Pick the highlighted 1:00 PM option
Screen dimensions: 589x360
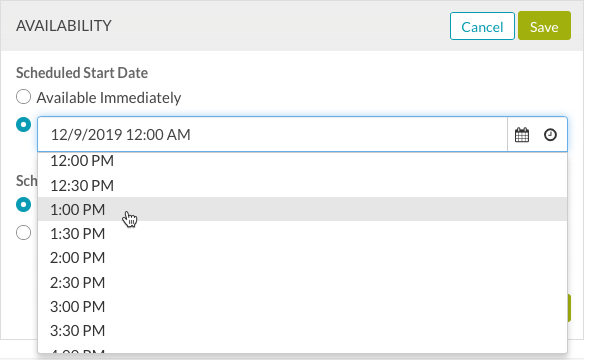tap(302, 209)
